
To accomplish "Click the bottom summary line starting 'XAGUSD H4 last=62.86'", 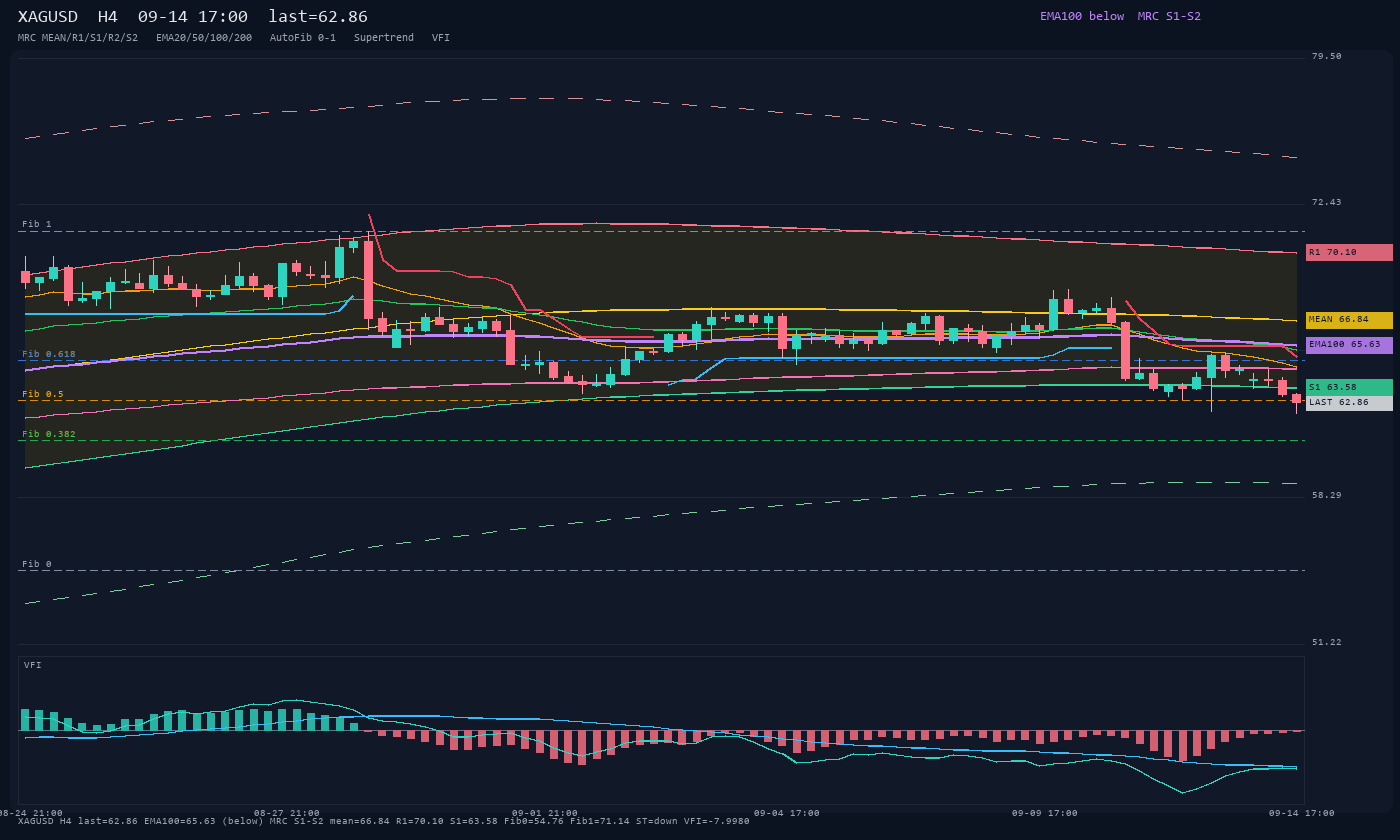I will [384, 821].
